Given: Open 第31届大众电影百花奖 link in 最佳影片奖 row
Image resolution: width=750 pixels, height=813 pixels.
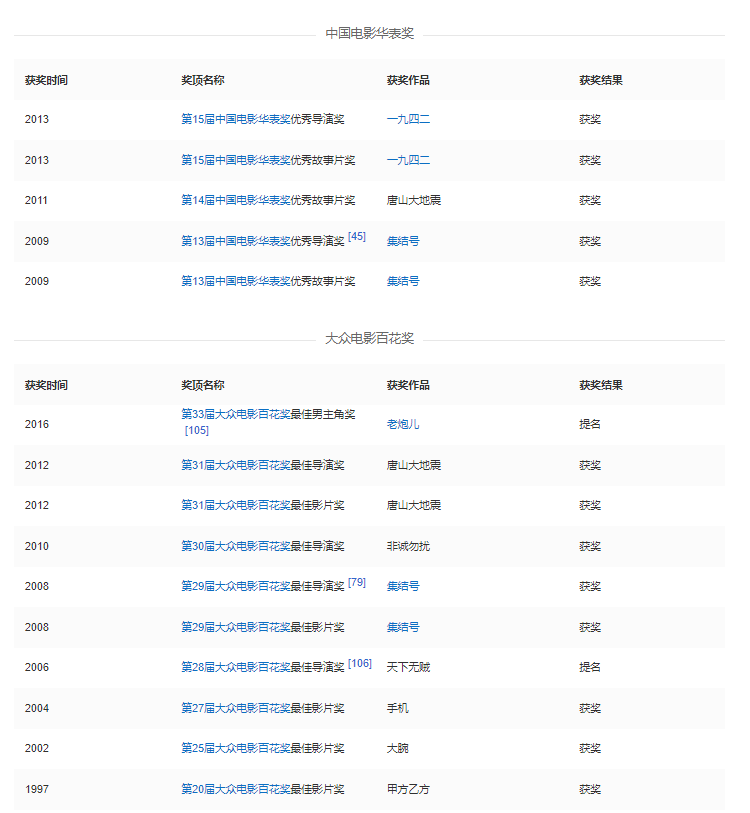Looking at the screenshot, I should coord(235,505).
